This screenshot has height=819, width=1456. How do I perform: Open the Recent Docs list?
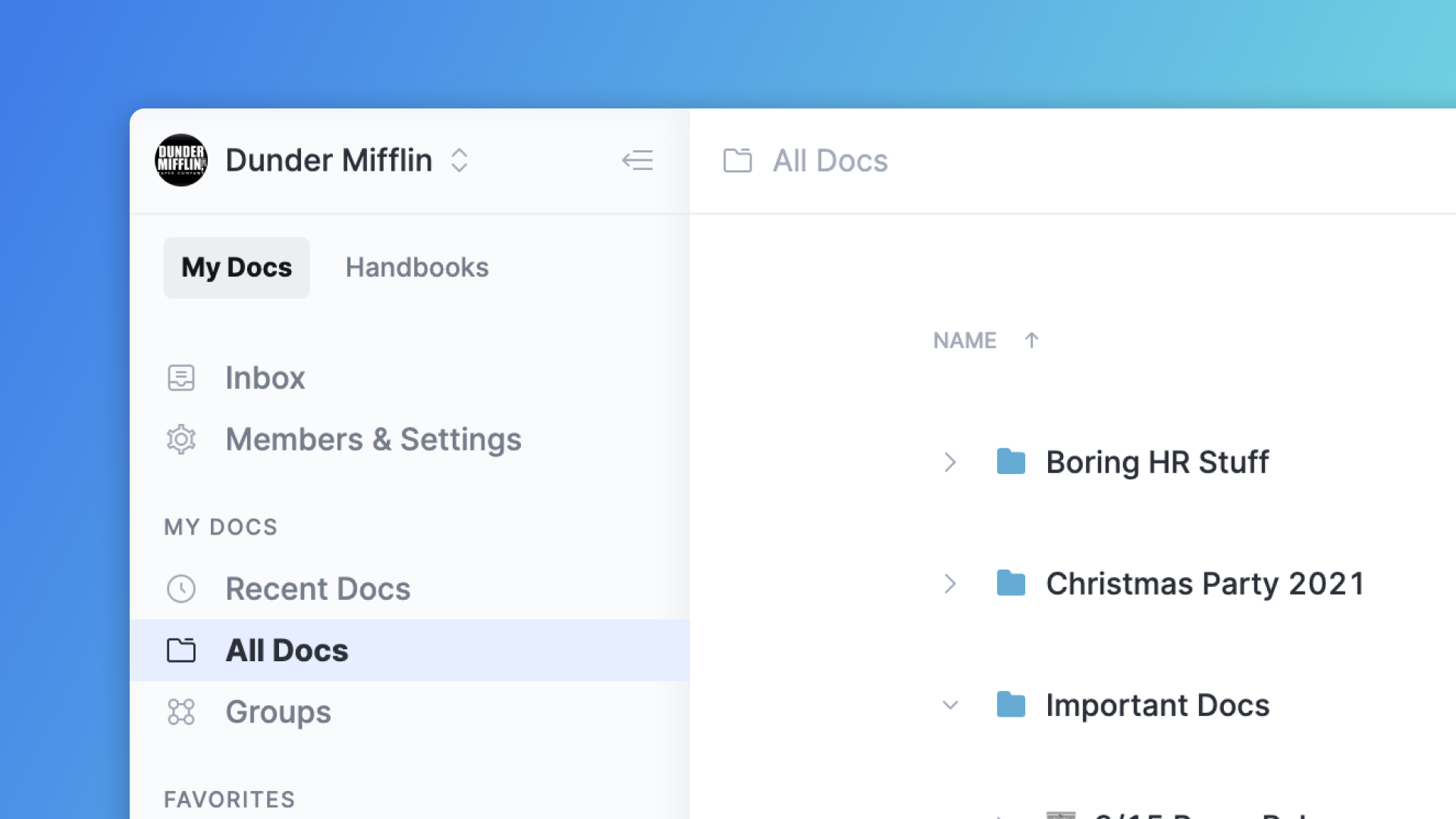tap(318, 589)
